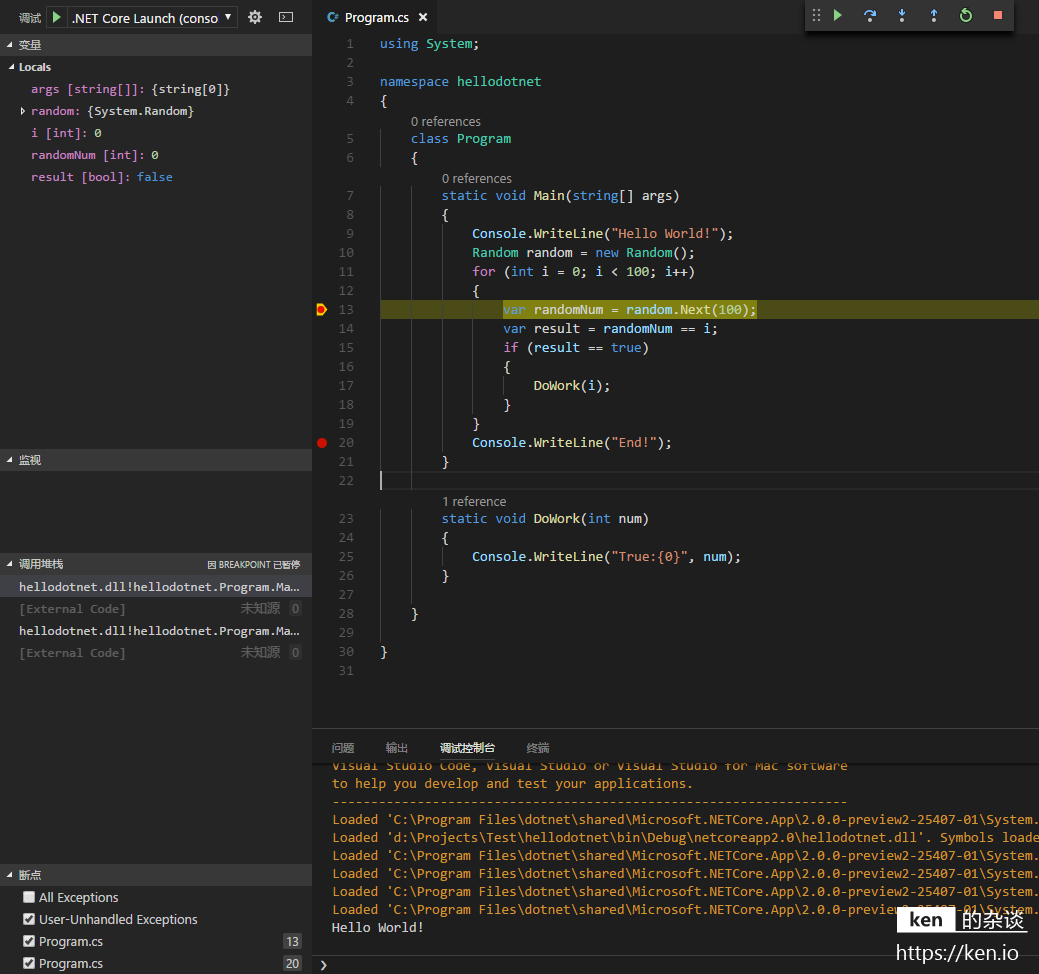Step over in debug toolbar

870,15
